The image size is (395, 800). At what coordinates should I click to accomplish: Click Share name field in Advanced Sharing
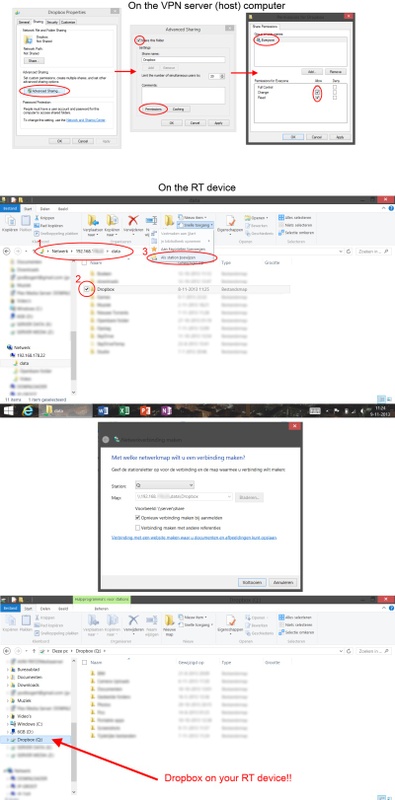coord(183,60)
